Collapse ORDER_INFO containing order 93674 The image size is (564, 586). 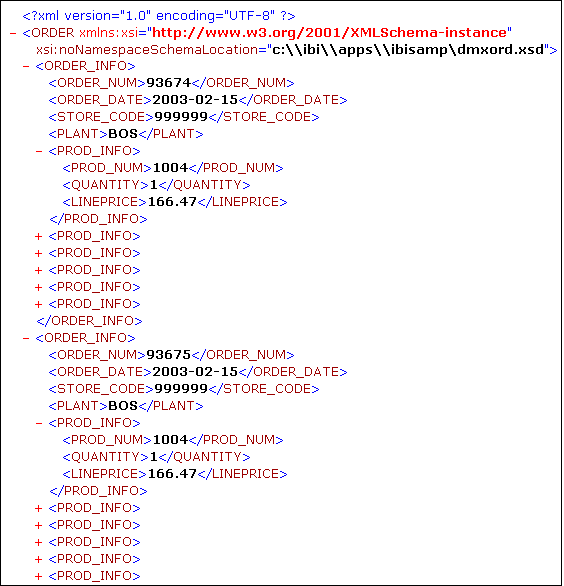point(26,67)
